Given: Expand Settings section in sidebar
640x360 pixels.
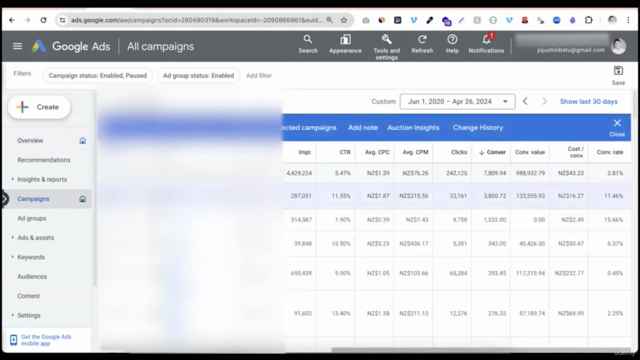Looking at the screenshot, I should (12, 315).
